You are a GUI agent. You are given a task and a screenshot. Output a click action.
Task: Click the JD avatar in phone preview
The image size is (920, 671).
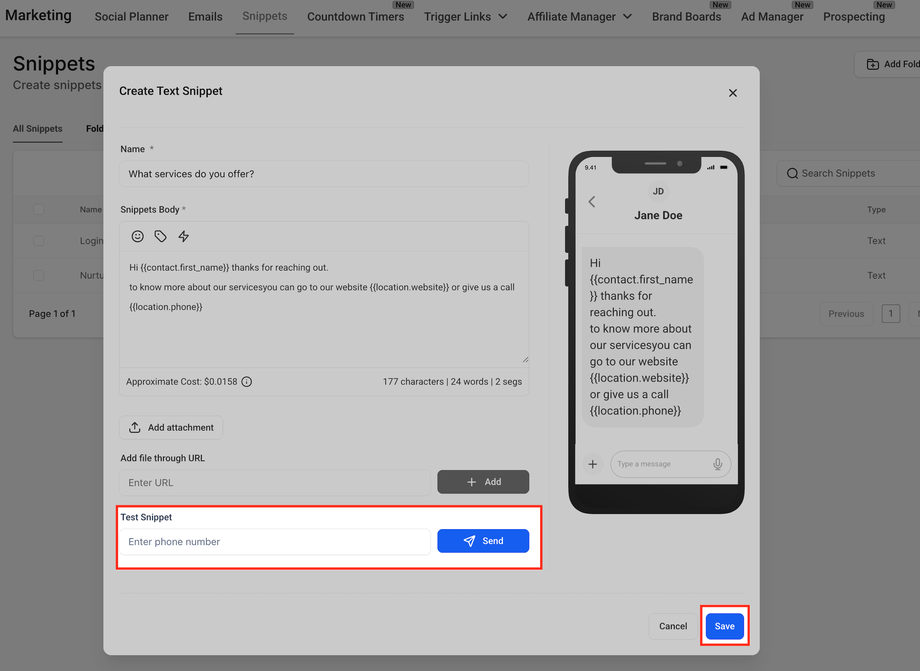pyautogui.click(x=658, y=191)
